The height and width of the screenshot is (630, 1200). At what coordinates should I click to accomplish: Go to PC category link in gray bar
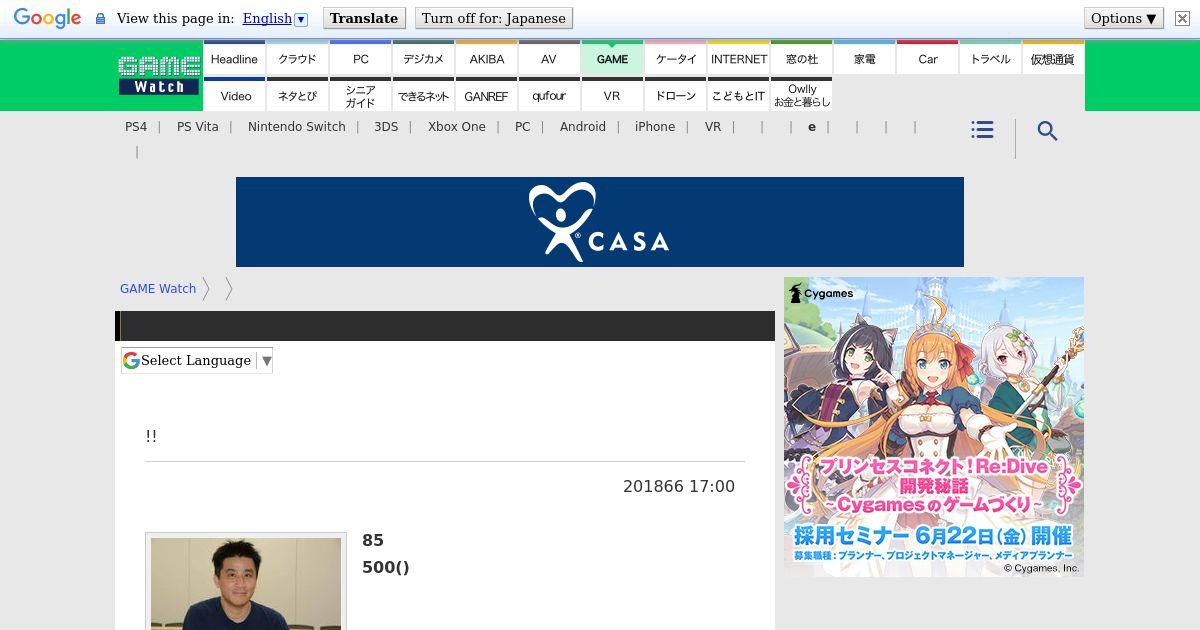[523, 127]
